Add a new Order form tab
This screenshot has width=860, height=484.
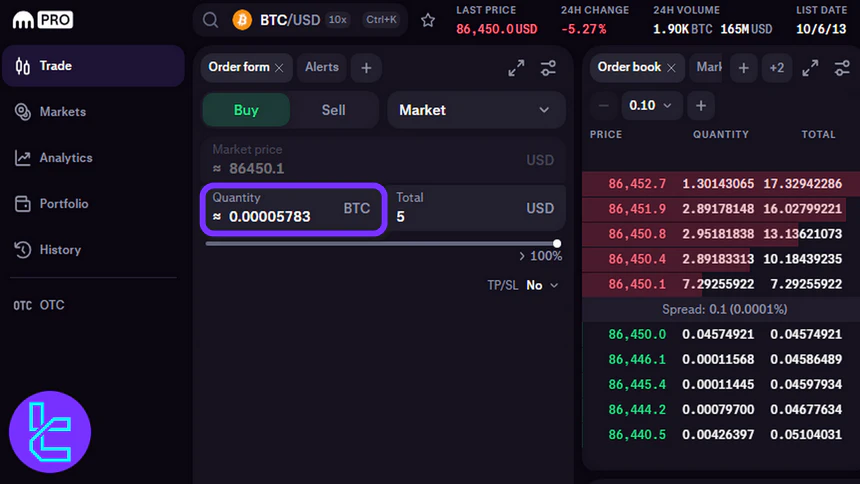click(366, 68)
